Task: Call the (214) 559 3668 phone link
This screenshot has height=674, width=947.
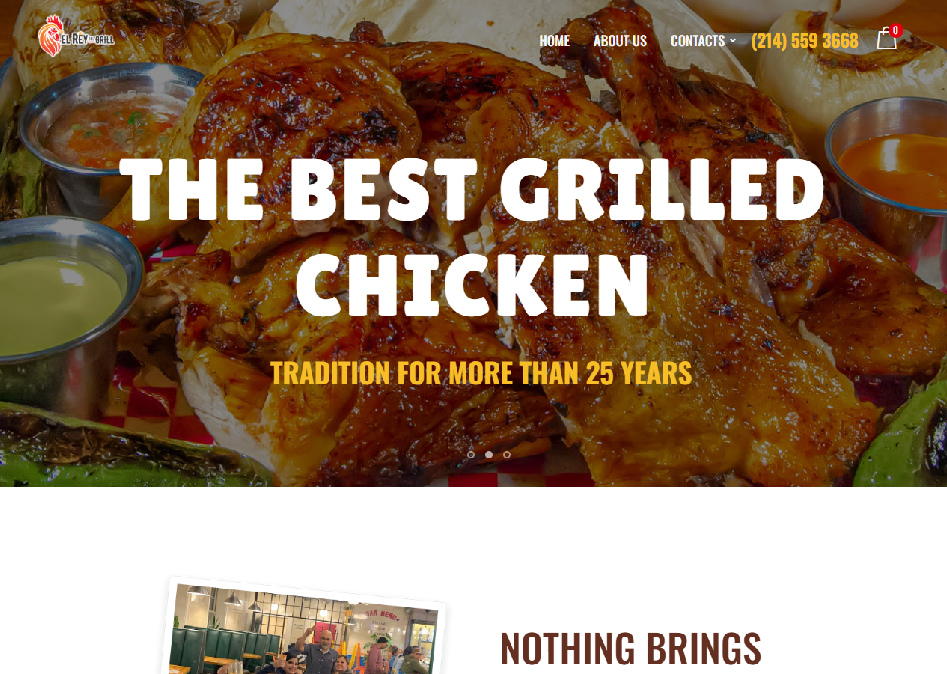Action: 804,40
